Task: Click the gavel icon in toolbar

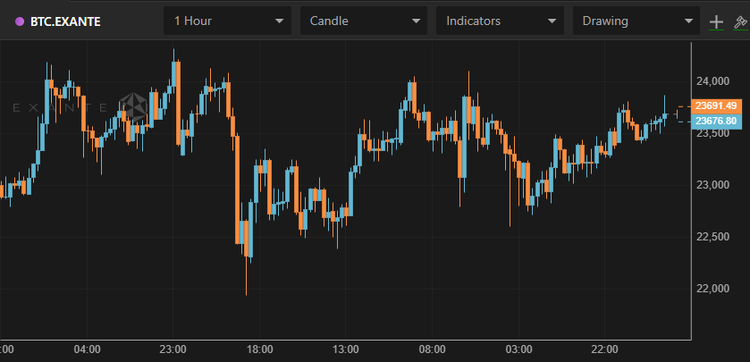Action: [x=740, y=22]
